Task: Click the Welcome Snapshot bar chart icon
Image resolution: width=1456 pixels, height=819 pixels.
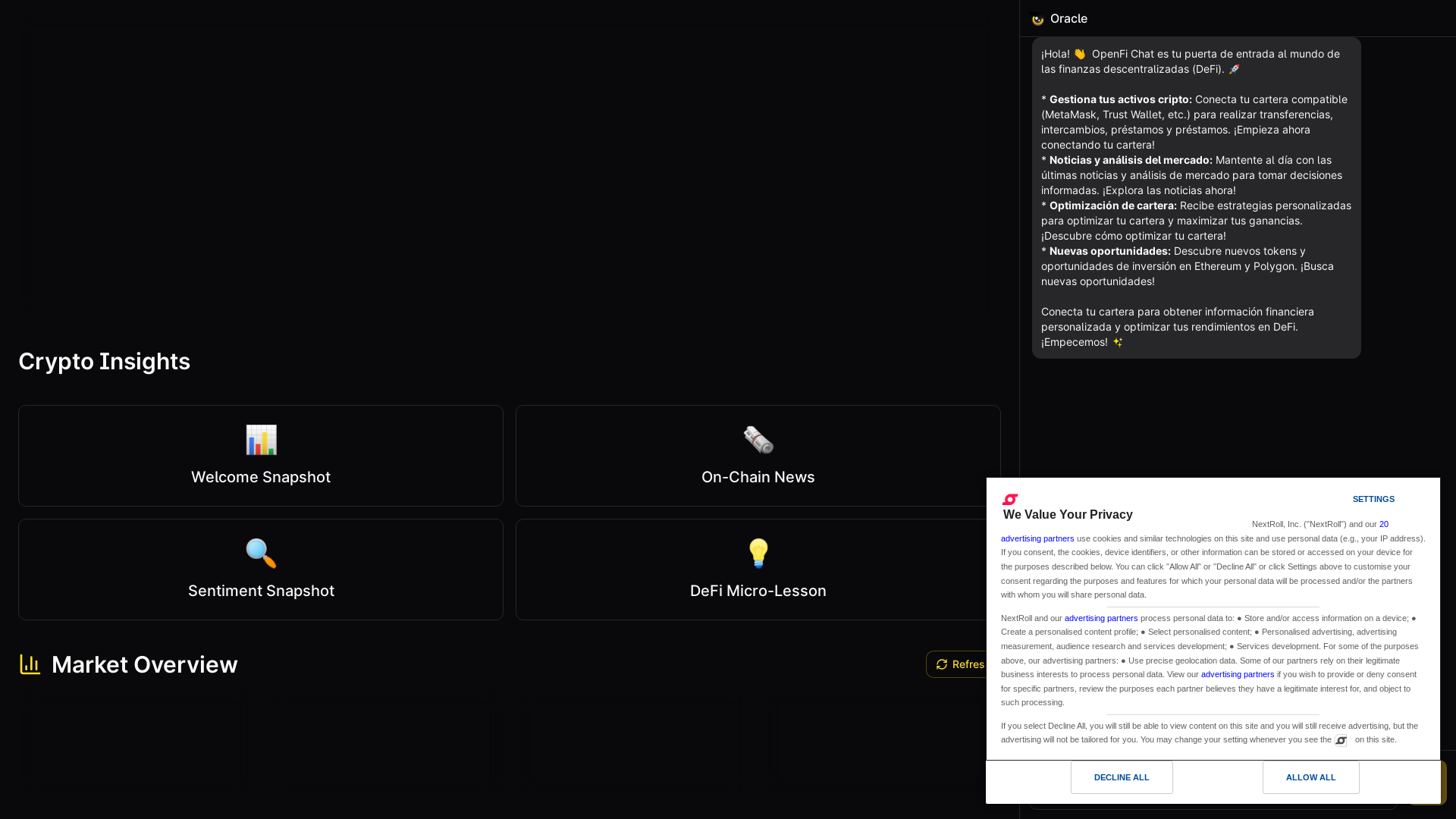Action: pyautogui.click(x=261, y=440)
